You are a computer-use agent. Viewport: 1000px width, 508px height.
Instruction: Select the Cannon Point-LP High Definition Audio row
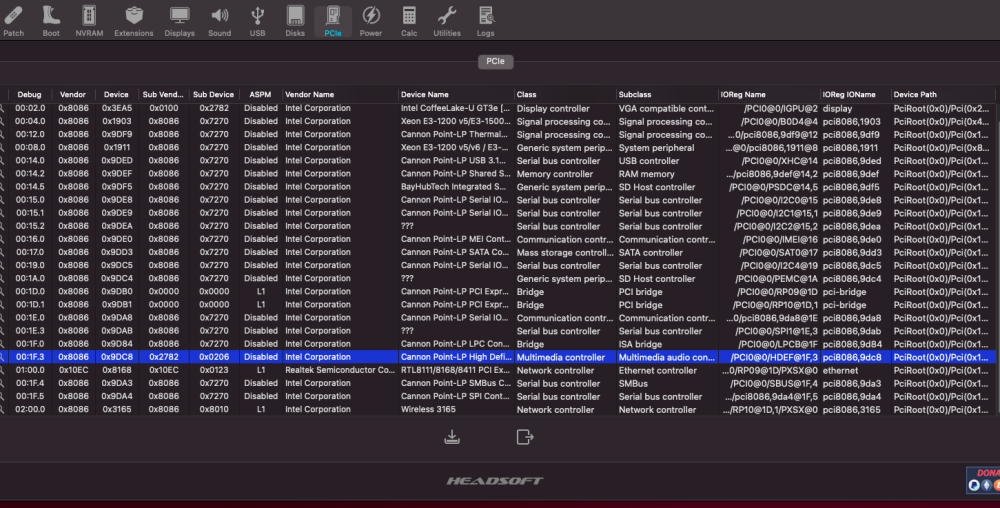(x=497, y=357)
